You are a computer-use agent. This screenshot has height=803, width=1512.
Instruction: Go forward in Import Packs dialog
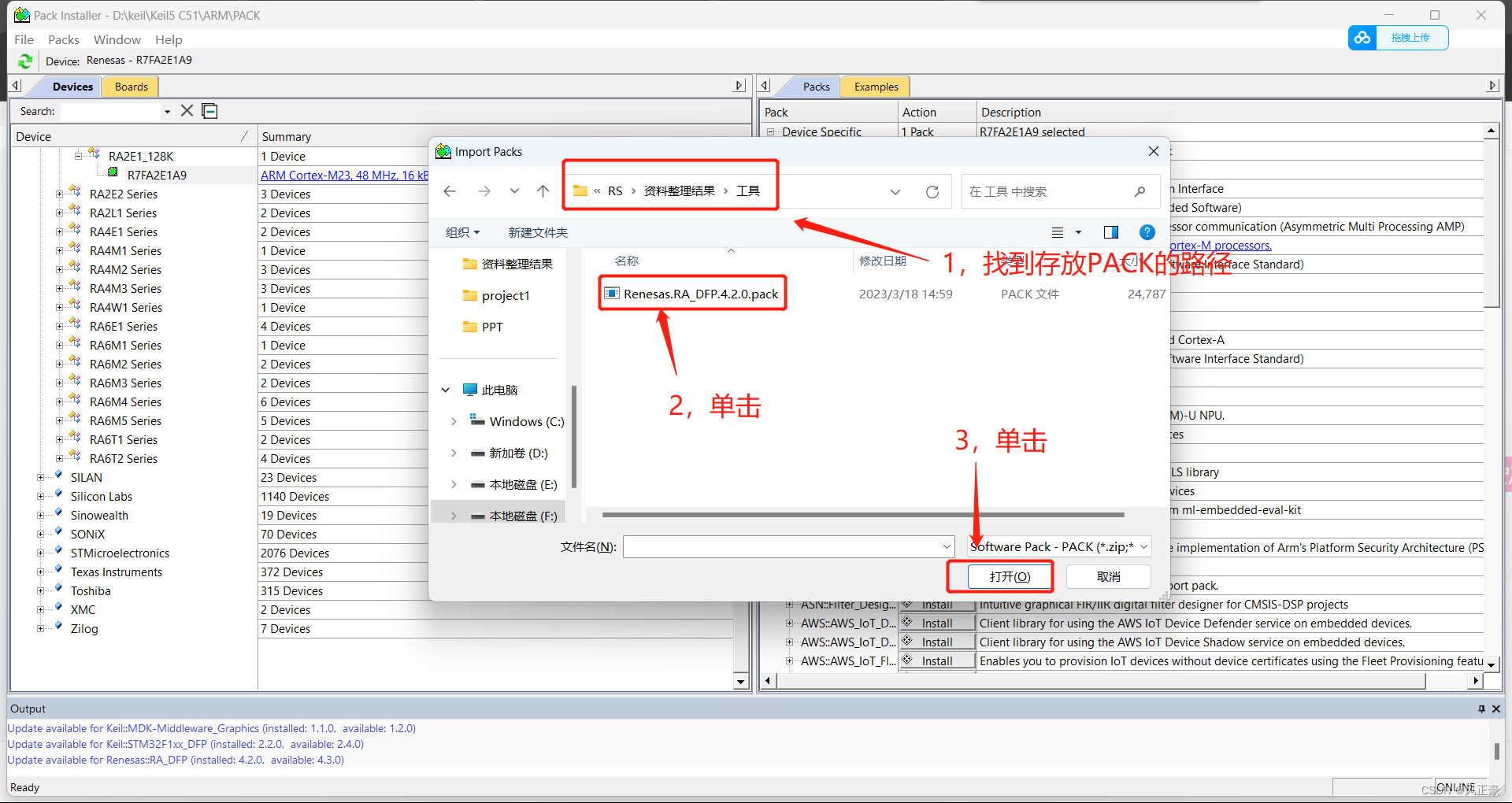tap(484, 191)
